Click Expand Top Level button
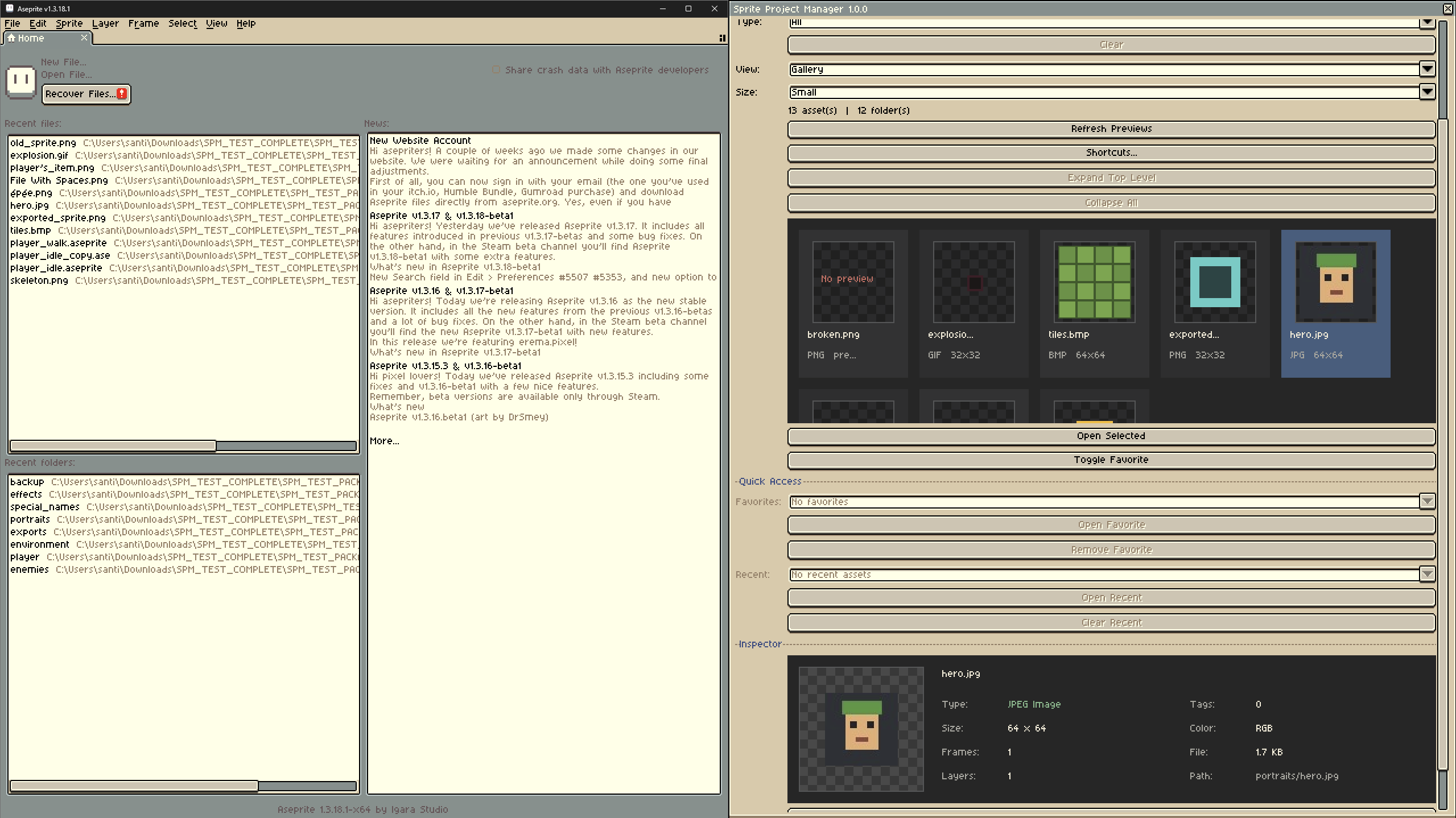The width and height of the screenshot is (1456, 818). pyautogui.click(x=1112, y=177)
